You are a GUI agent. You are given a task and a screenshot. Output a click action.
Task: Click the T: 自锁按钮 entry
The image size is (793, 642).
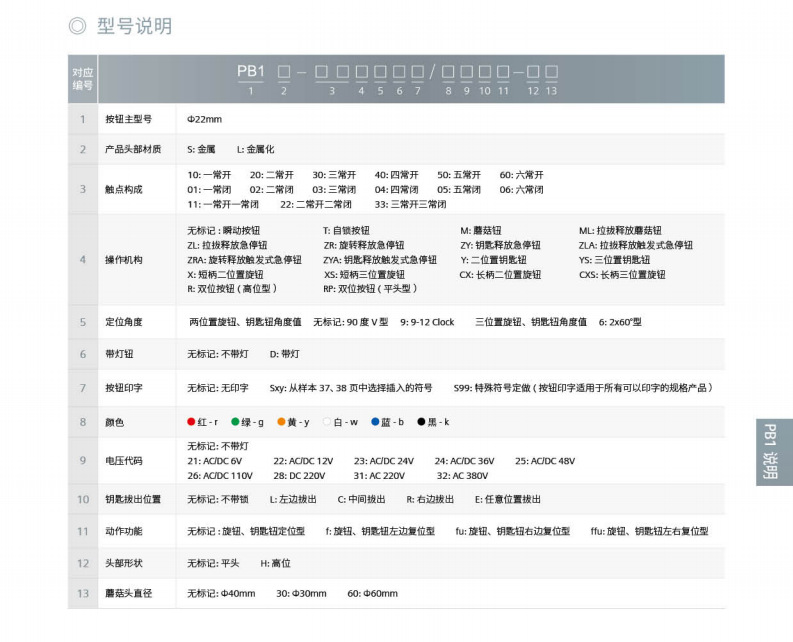click(x=346, y=231)
